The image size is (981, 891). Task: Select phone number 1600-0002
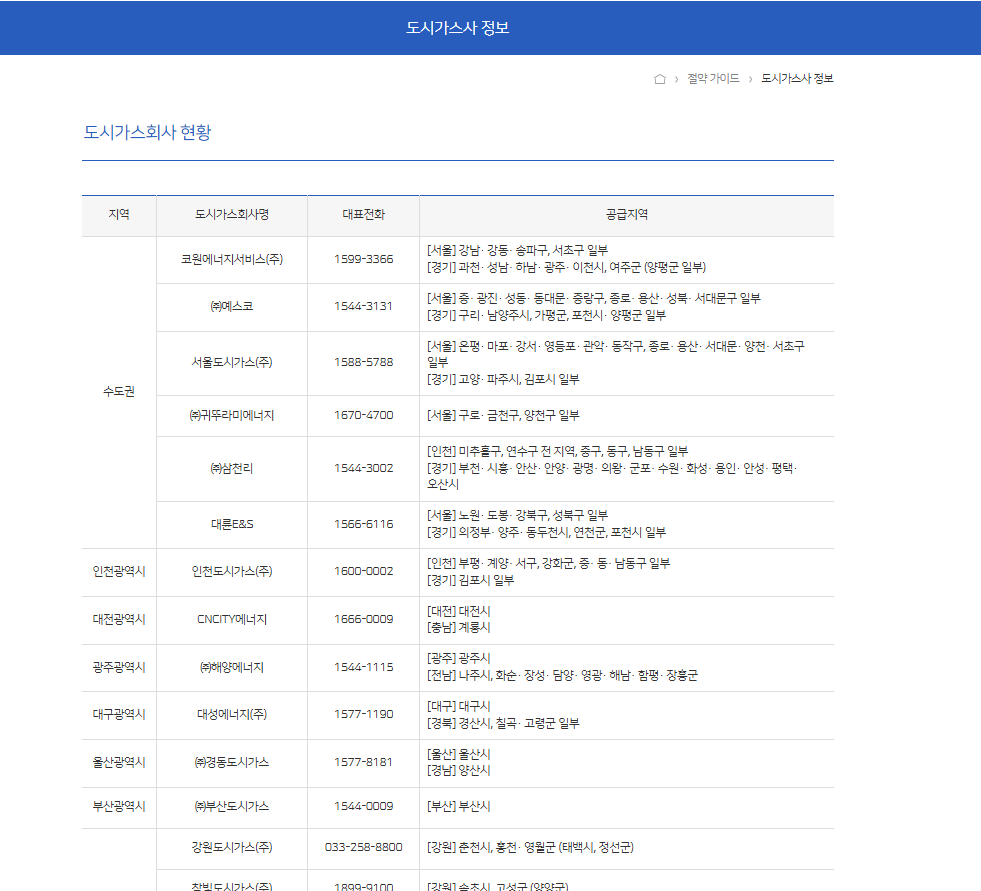pyautogui.click(x=363, y=571)
